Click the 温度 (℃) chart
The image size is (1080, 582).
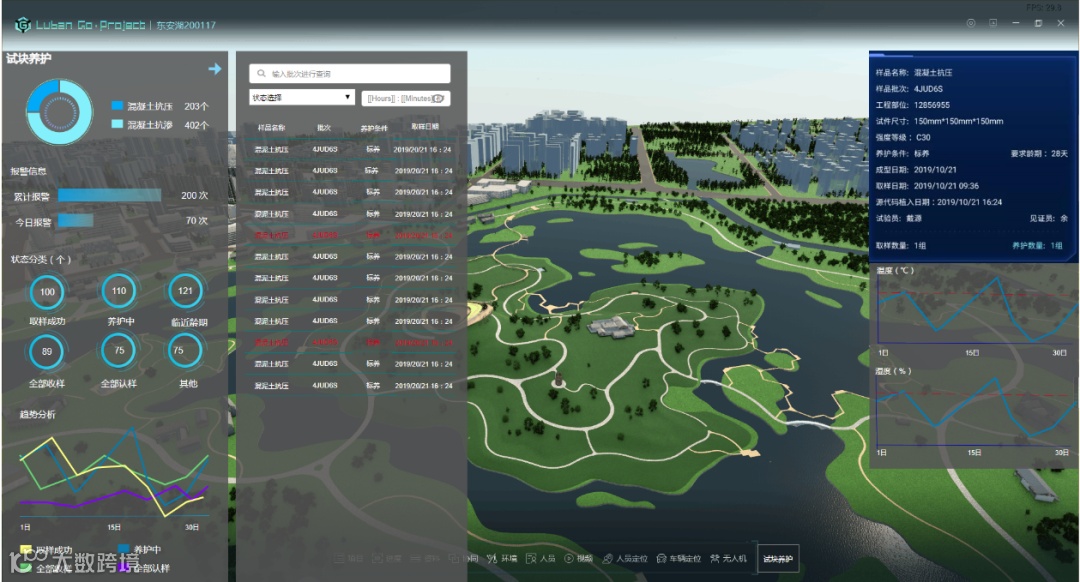pos(975,309)
